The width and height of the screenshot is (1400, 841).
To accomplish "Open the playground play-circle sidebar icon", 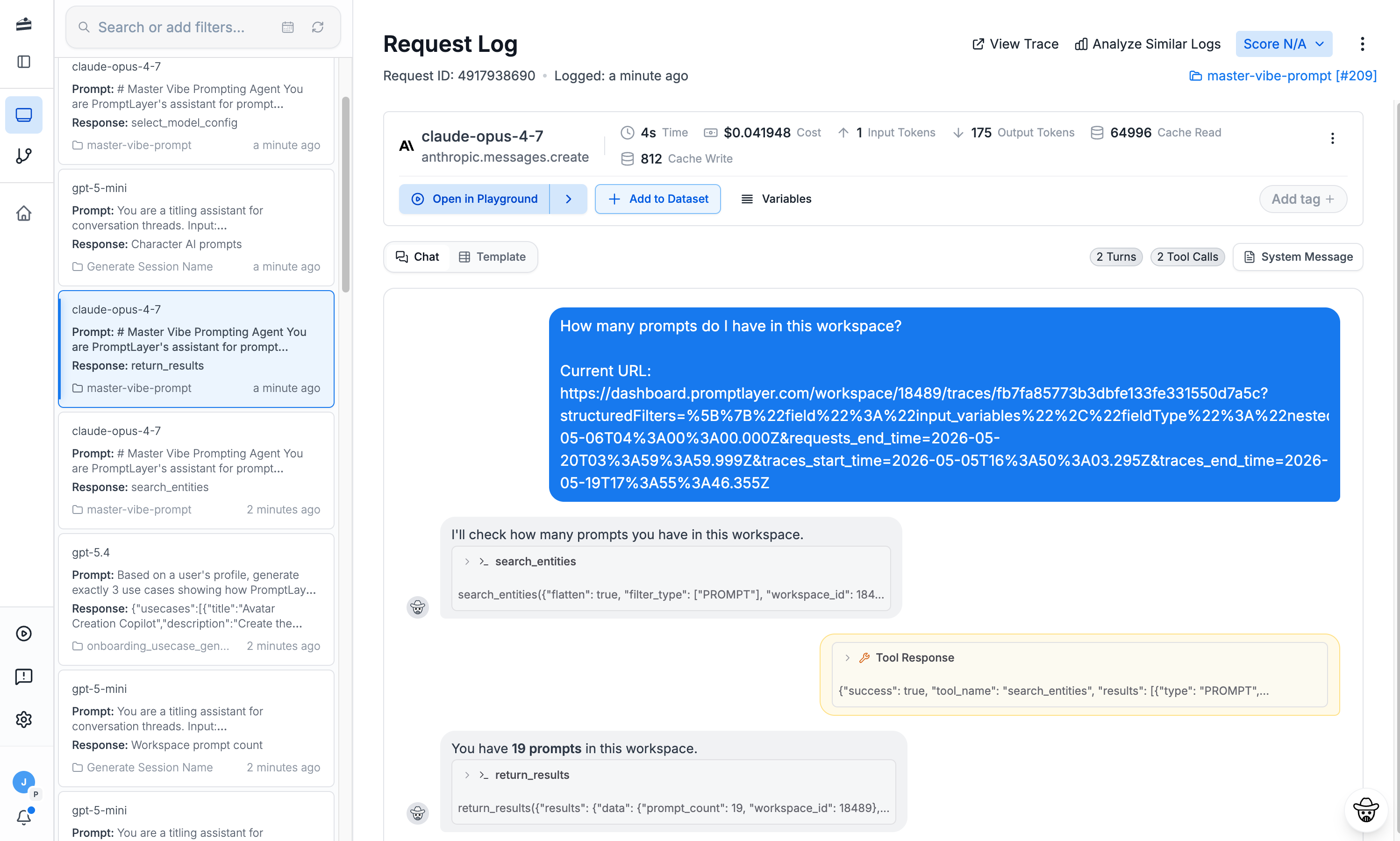I will (24, 634).
